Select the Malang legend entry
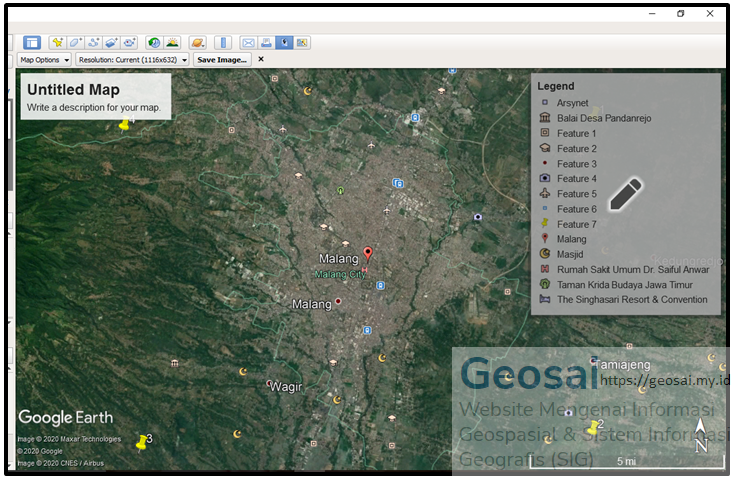The height and width of the screenshot is (483, 739). point(563,239)
